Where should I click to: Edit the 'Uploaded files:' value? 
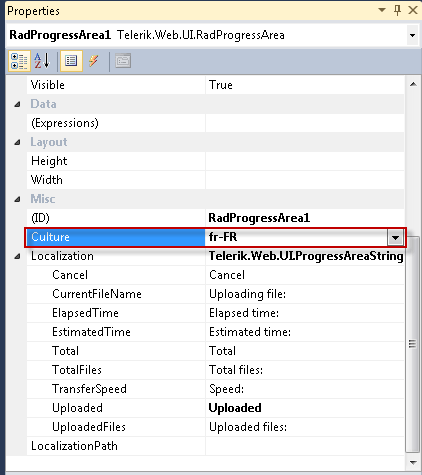tap(305, 427)
